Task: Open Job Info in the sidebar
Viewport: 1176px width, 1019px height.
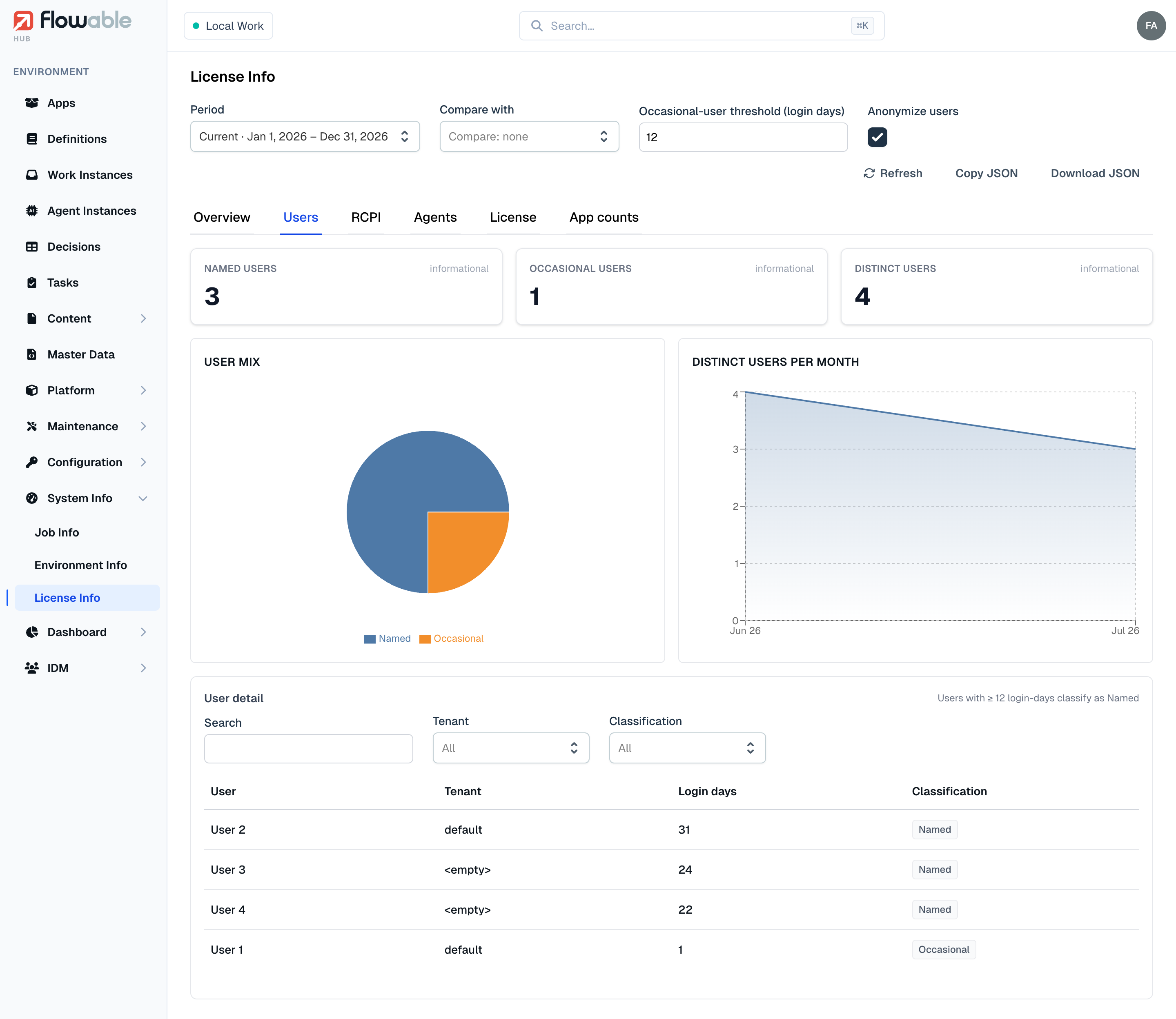Action: point(57,533)
